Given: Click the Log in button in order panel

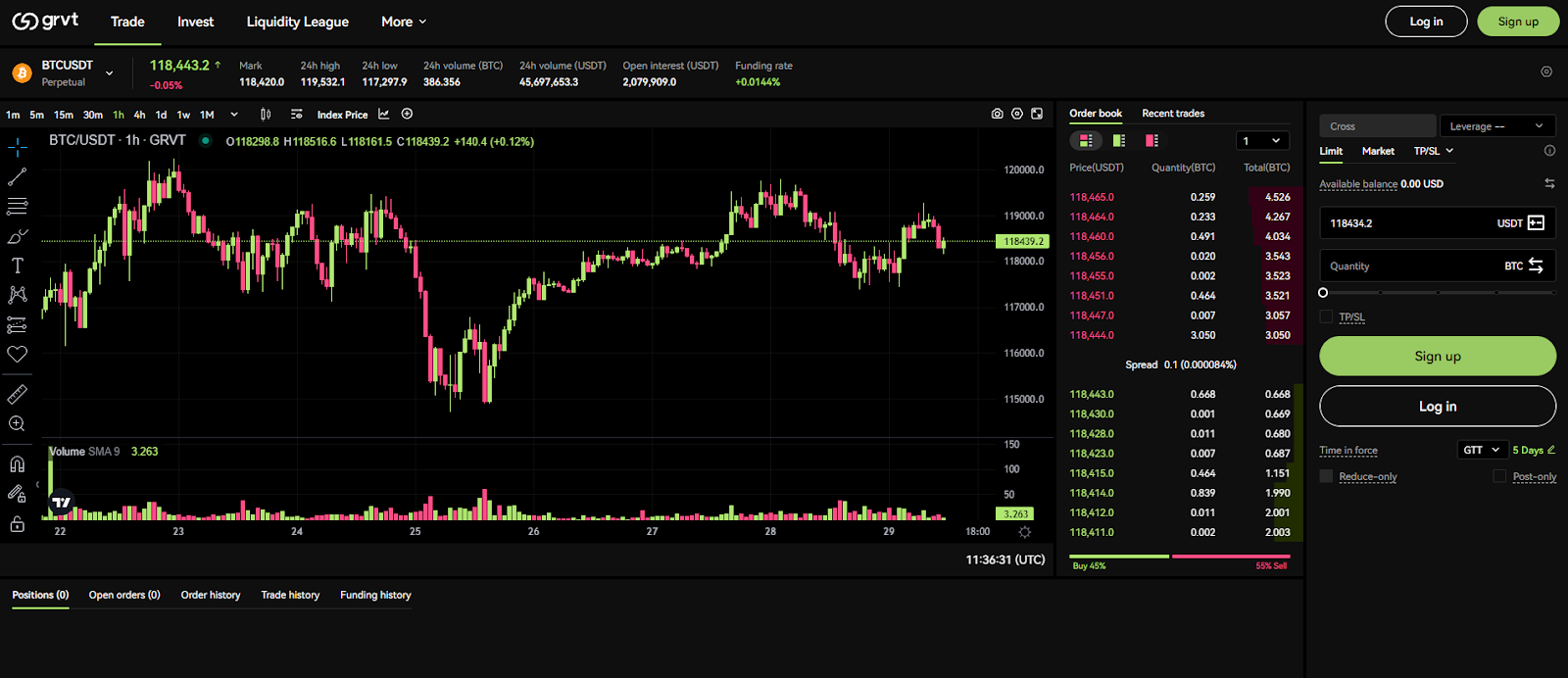Looking at the screenshot, I should (x=1438, y=406).
